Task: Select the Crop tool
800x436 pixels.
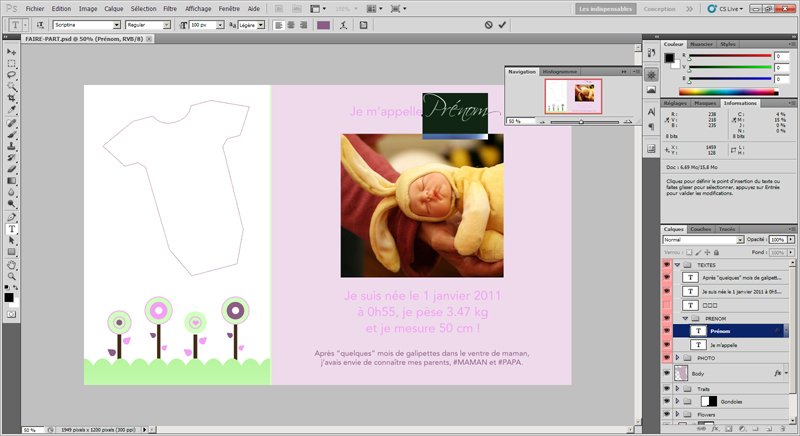Action: [x=11, y=99]
